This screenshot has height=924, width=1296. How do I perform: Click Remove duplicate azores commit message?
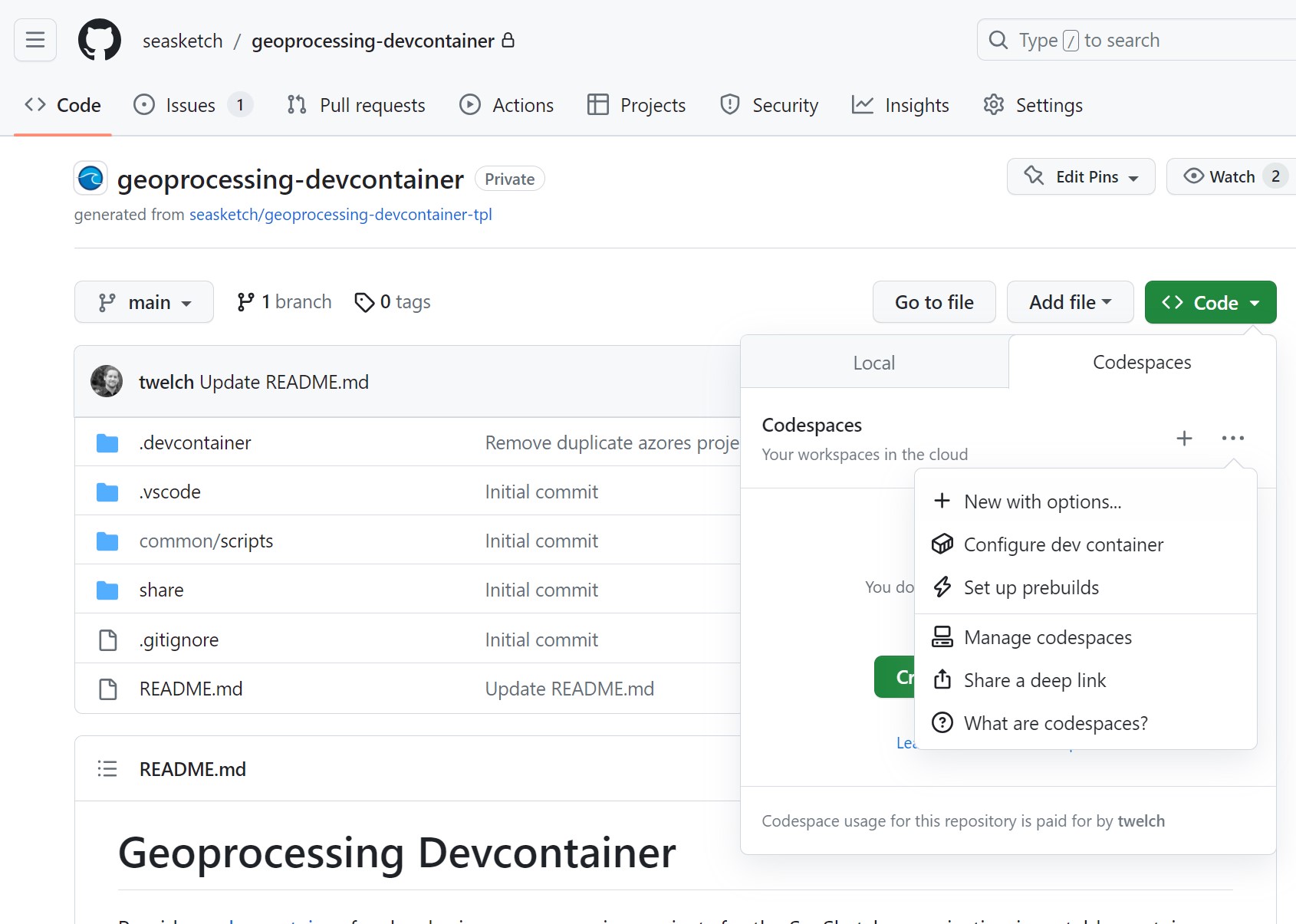click(x=612, y=443)
